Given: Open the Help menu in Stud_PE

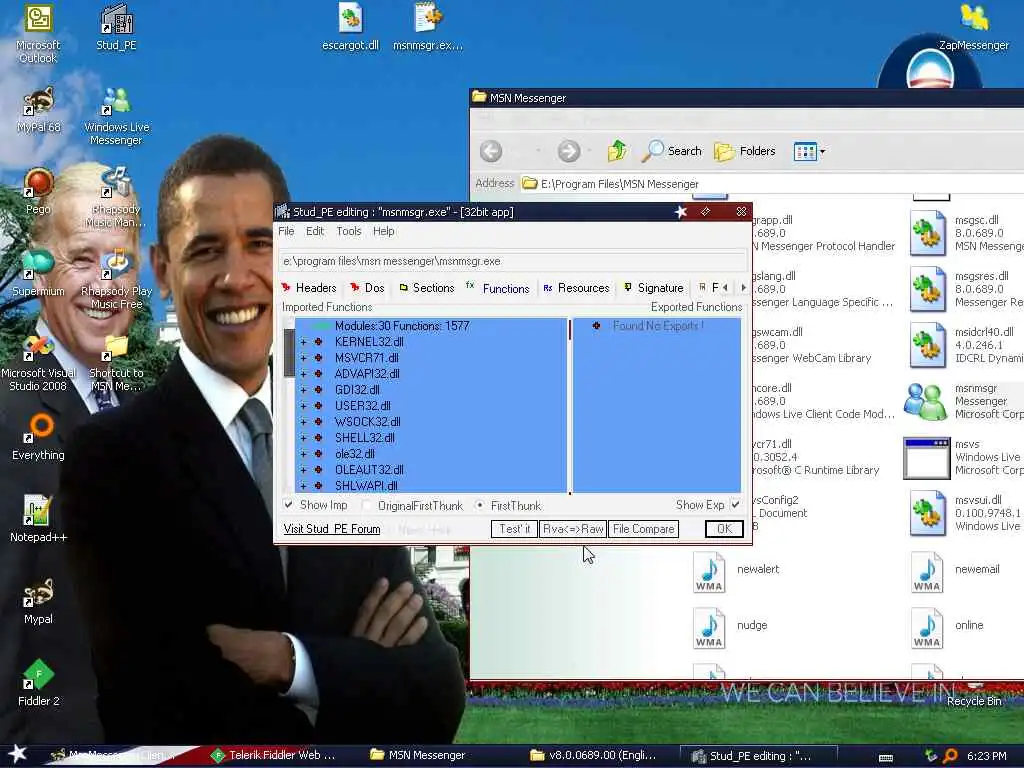Looking at the screenshot, I should click(x=383, y=231).
